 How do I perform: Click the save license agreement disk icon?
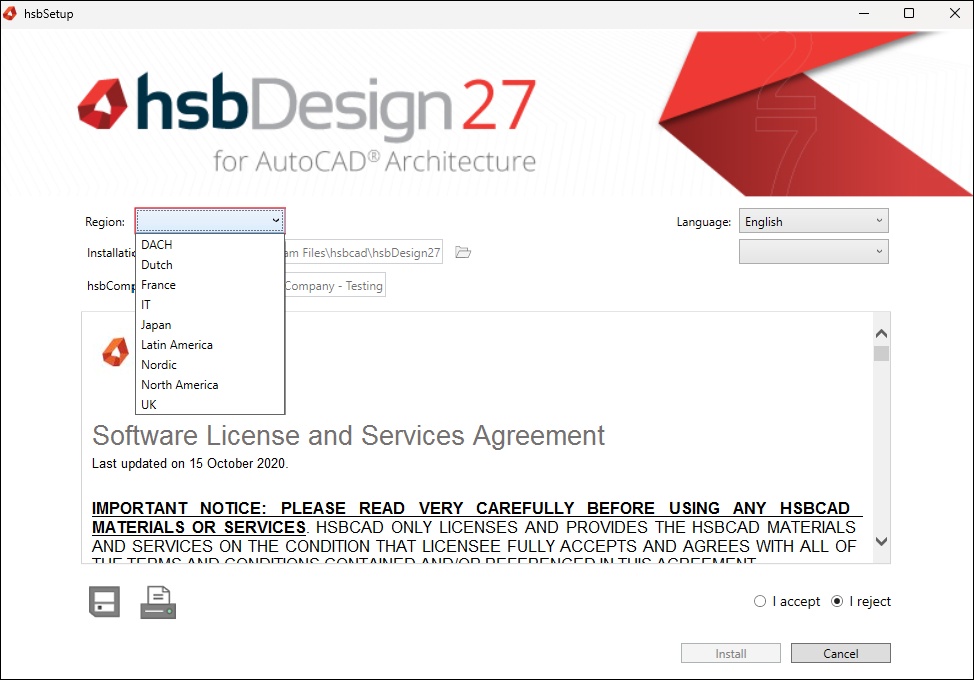(104, 602)
